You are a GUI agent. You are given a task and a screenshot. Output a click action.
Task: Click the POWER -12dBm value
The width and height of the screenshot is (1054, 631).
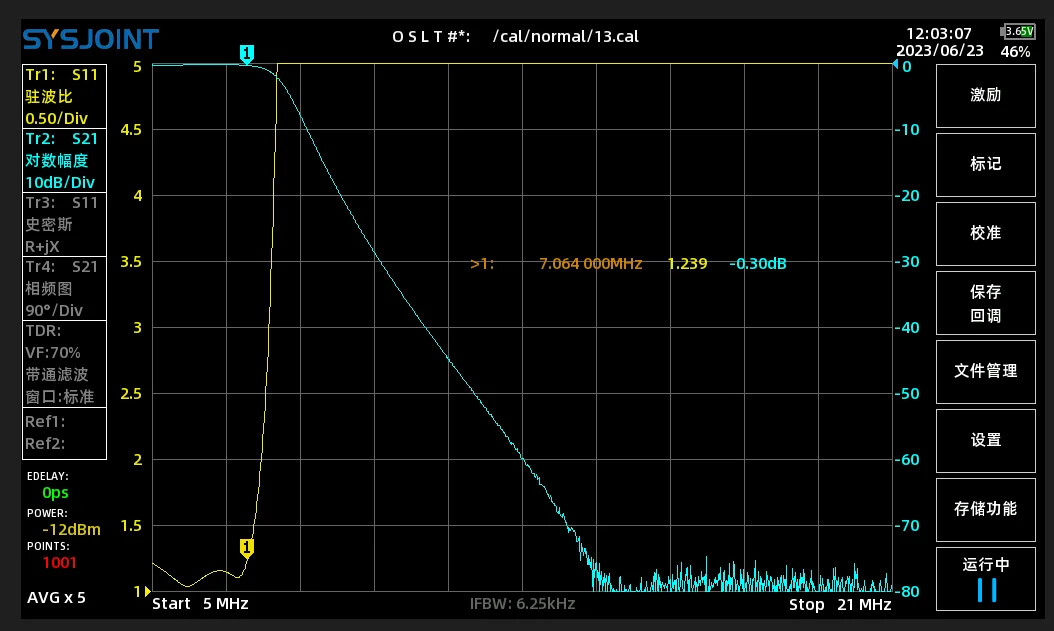click(71, 530)
